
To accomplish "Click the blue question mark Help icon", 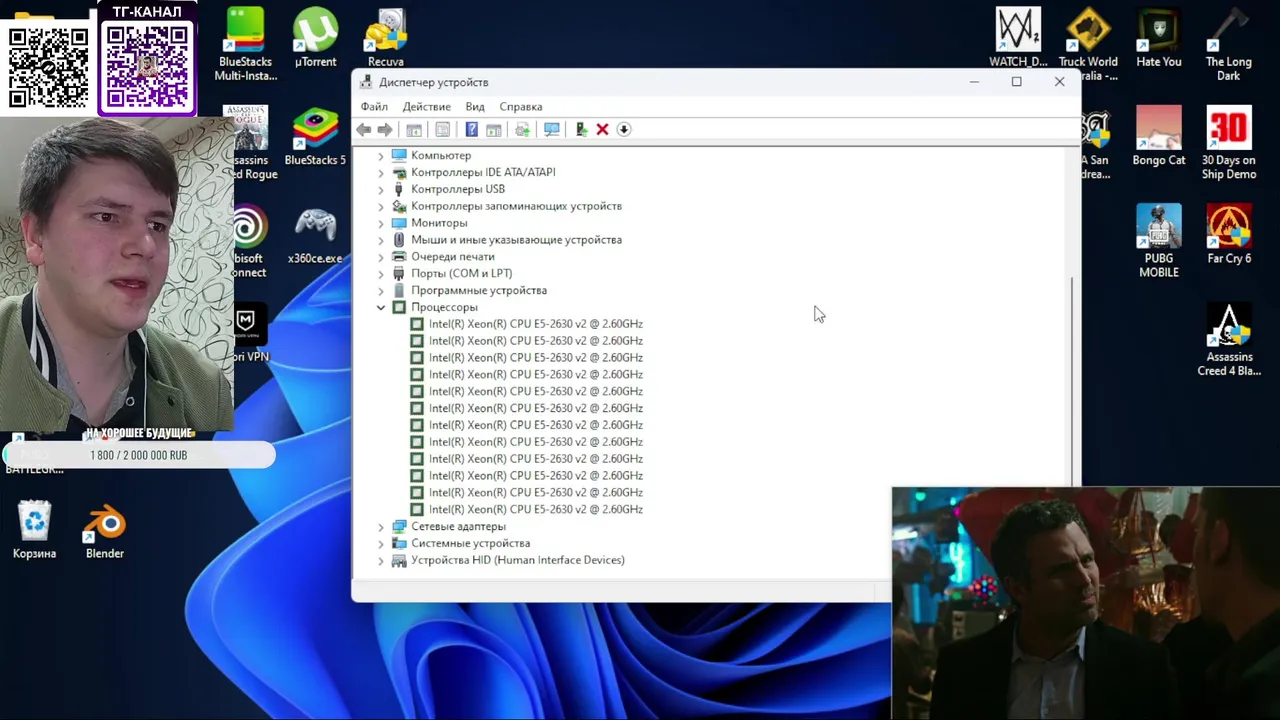I will (472, 129).
